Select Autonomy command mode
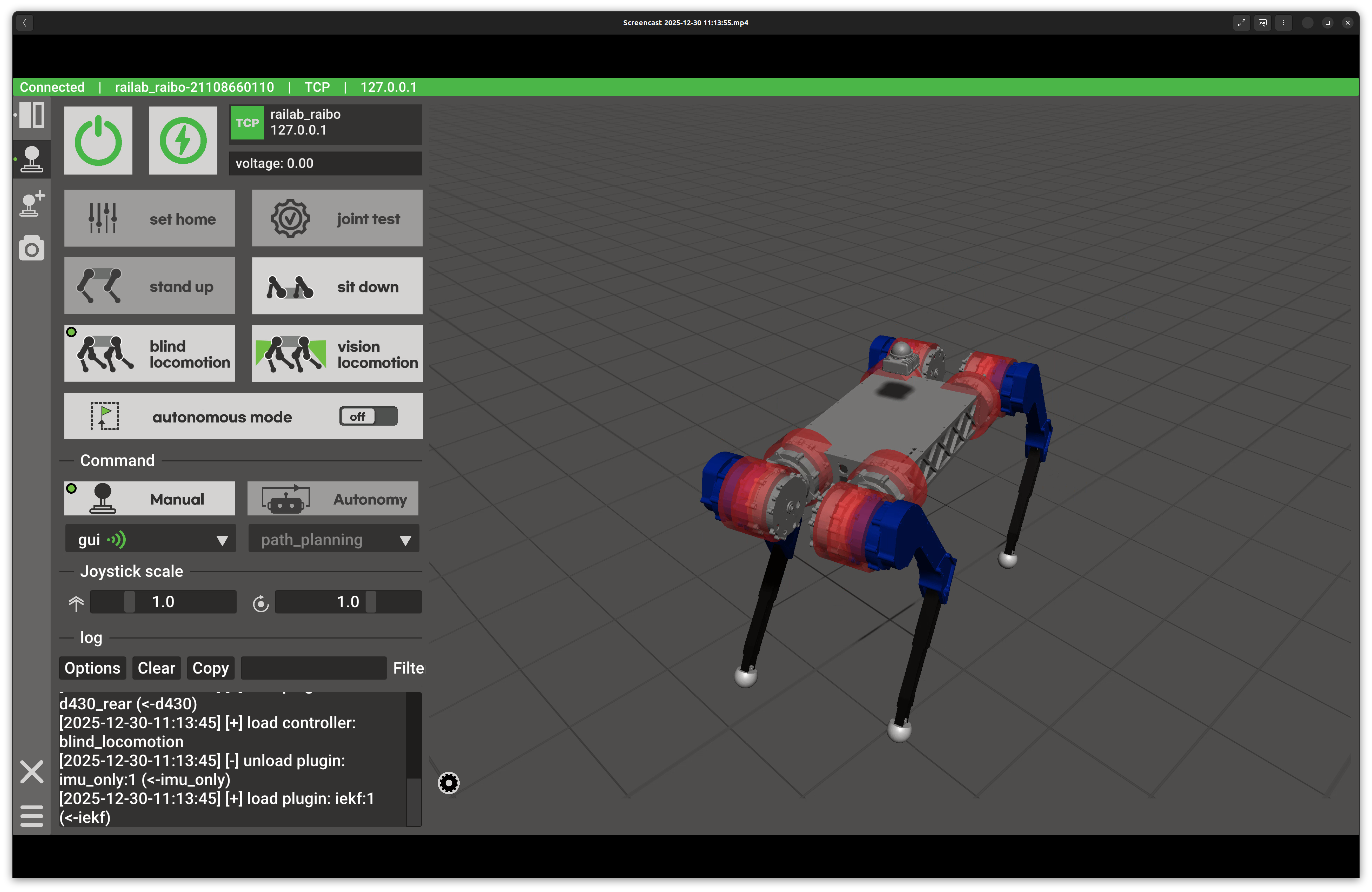1372x892 pixels. tap(333, 499)
